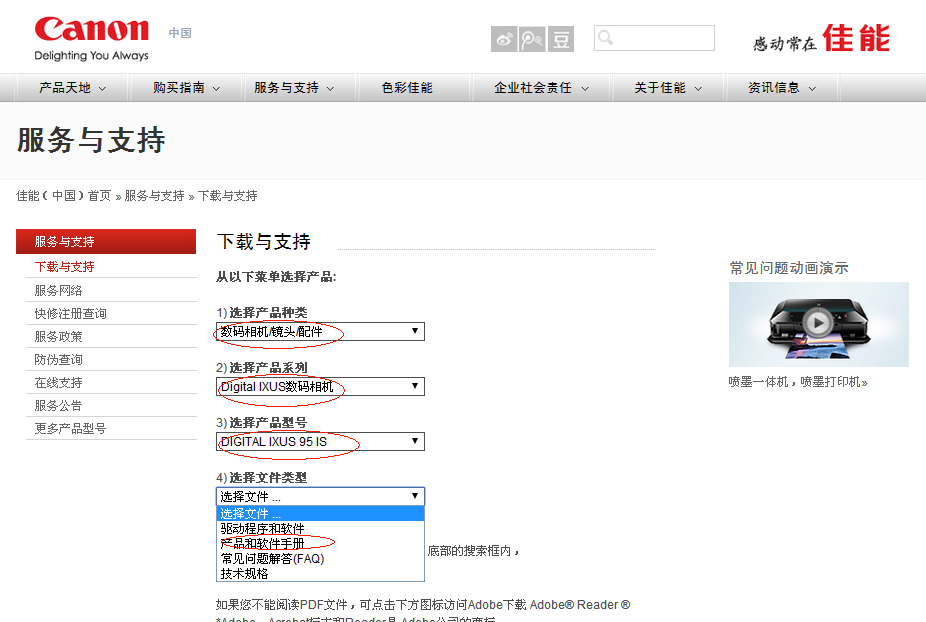Open 防伪查询 sidebar link
The image size is (926, 622).
(x=59, y=359)
